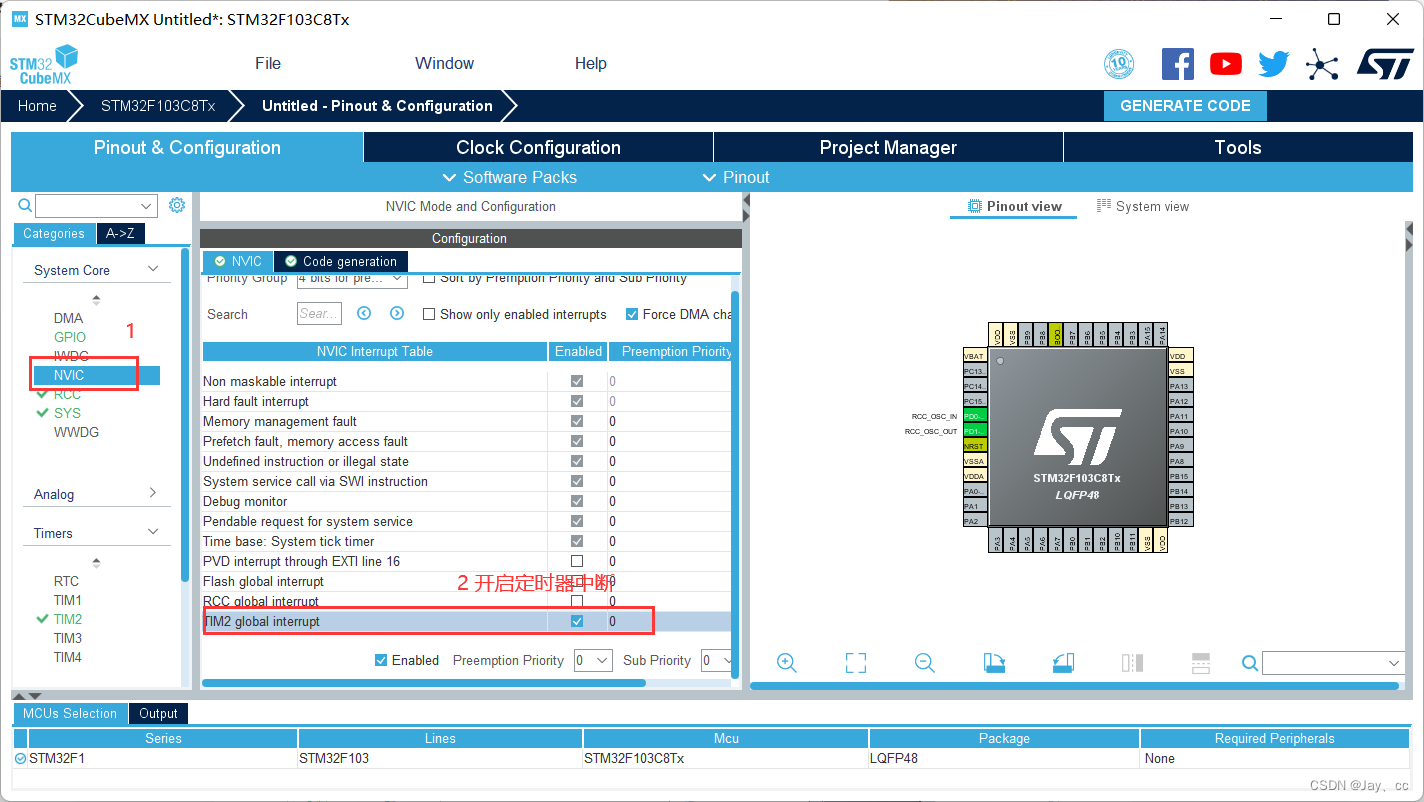Switch to the A->Z list tab
Screen dimensions: 1424x802
(x=120, y=233)
